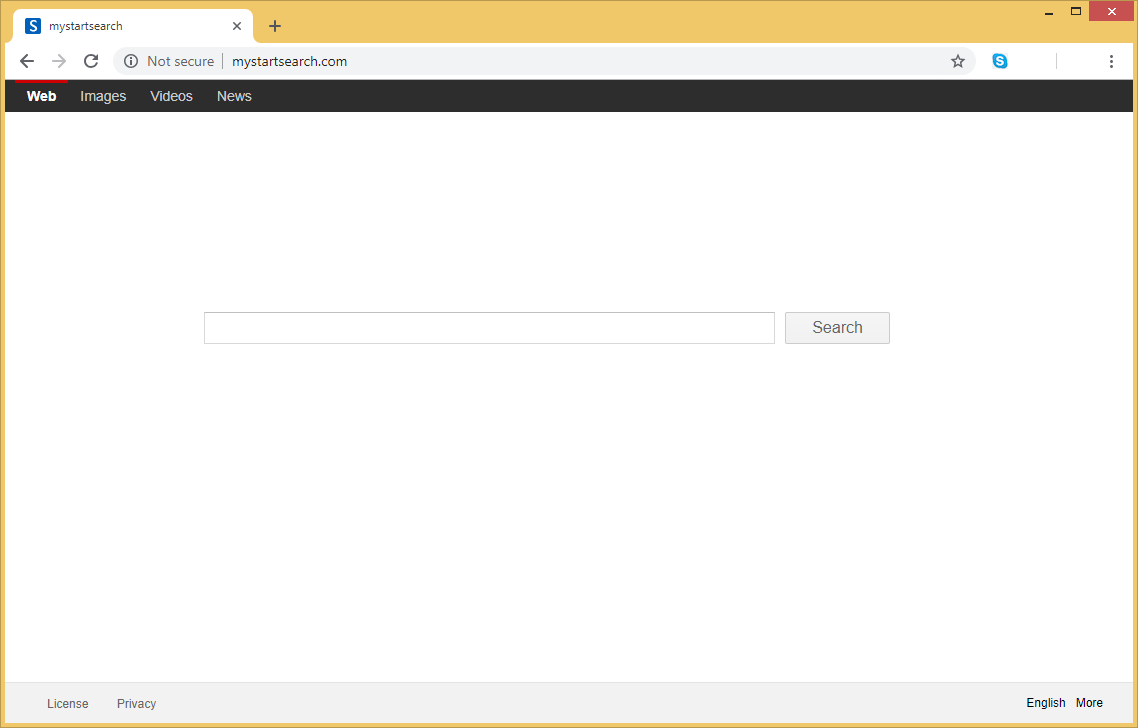Image resolution: width=1138 pixels, height=728 pixels.
Task: Expand the More languages option
Action: click(x=1089, y=703)
